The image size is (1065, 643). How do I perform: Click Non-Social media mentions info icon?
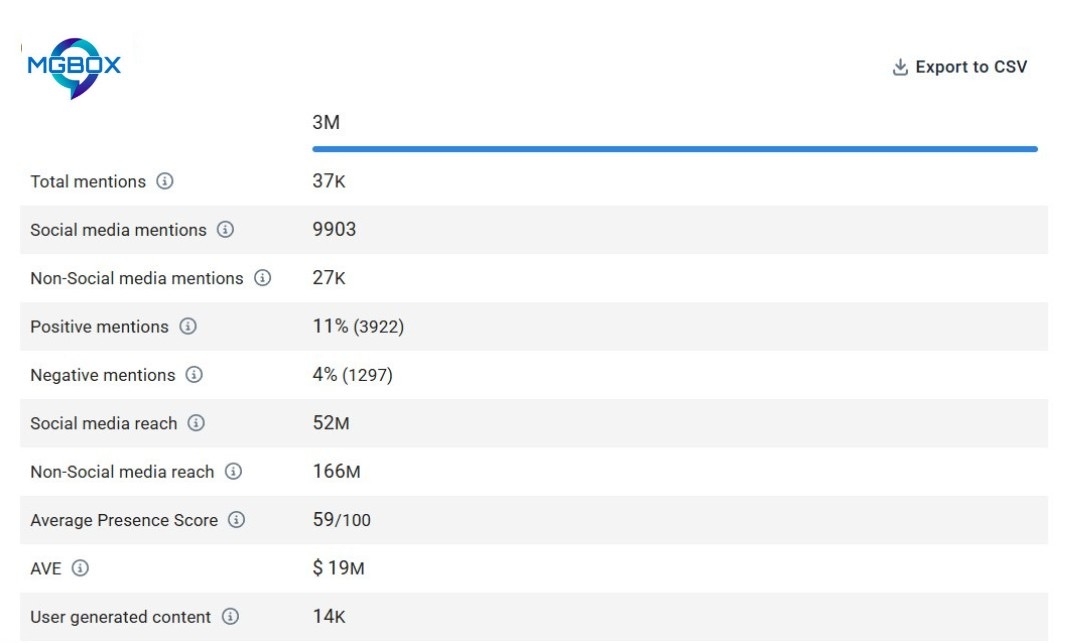click(262, 278)
